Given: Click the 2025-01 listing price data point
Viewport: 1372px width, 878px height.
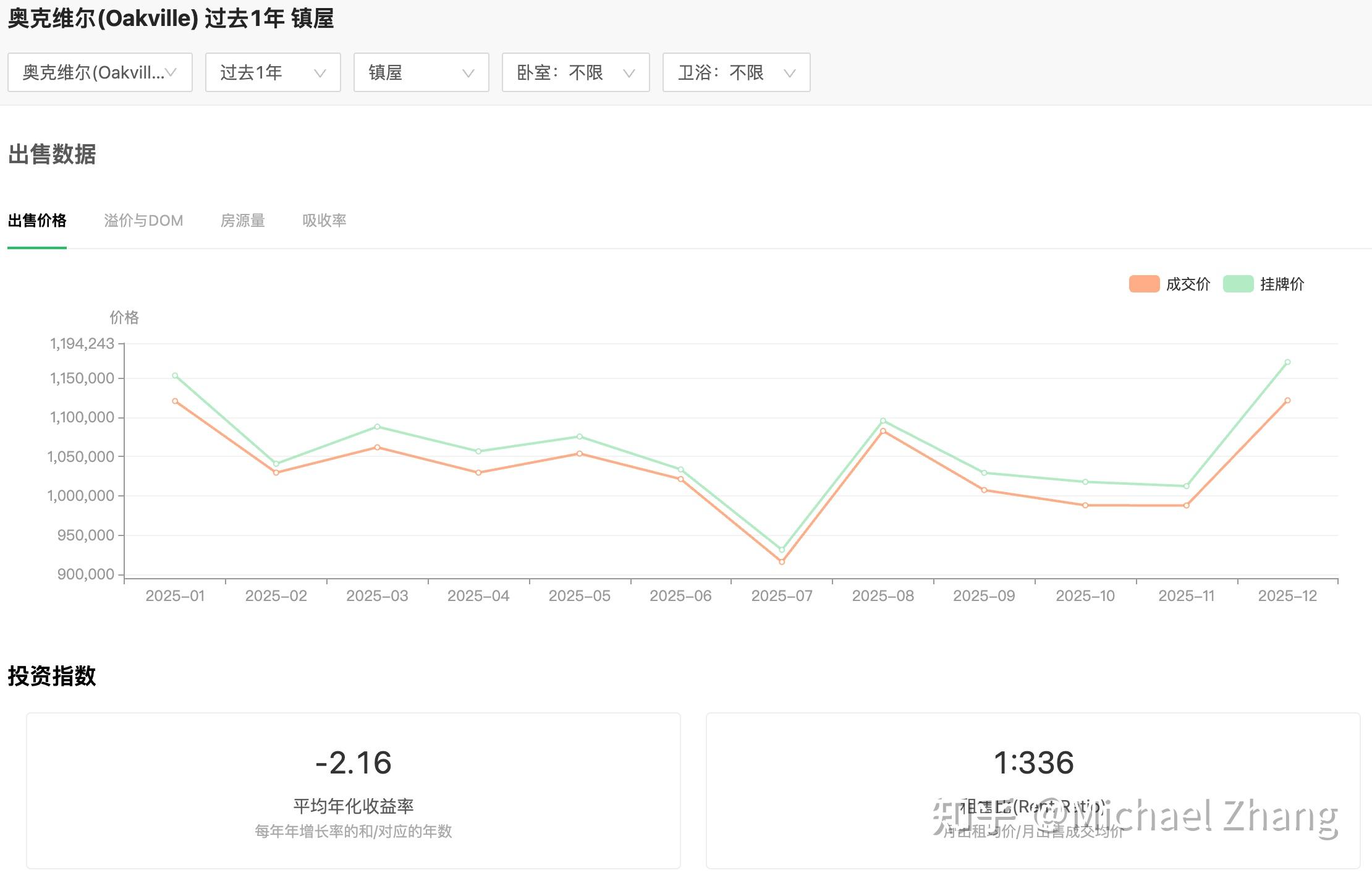Looking at the screenshot, I should pyautogui.click(x=175, y=375).
